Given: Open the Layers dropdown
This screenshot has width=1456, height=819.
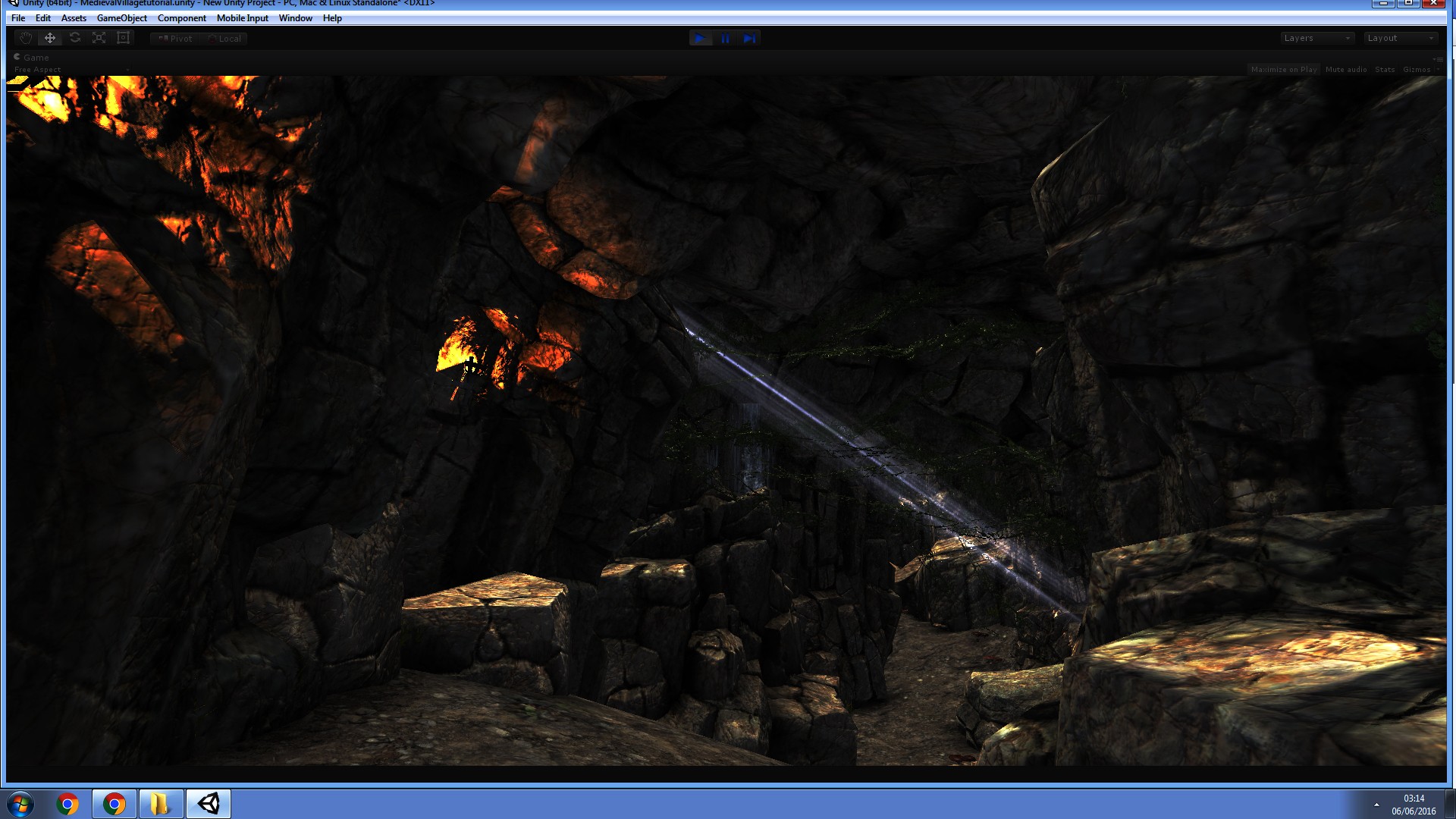Looking at the screenshot, I should (x=1317, y=38).
